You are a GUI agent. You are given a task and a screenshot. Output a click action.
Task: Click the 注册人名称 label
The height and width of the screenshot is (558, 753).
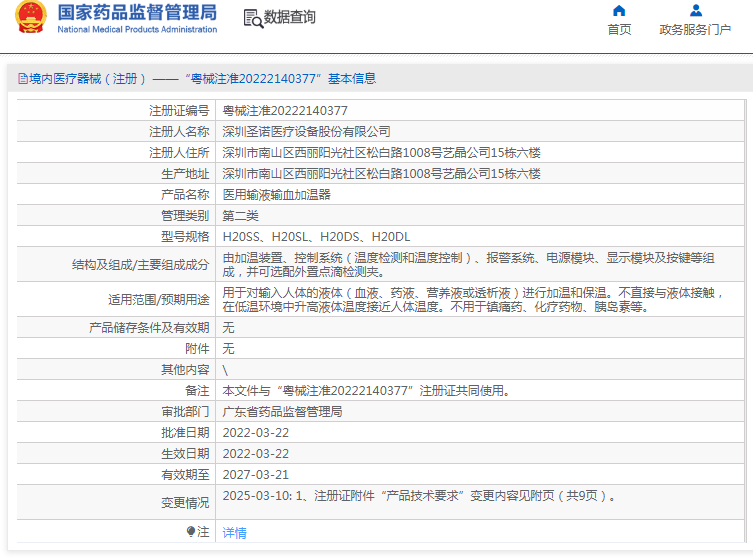(179, 132)
